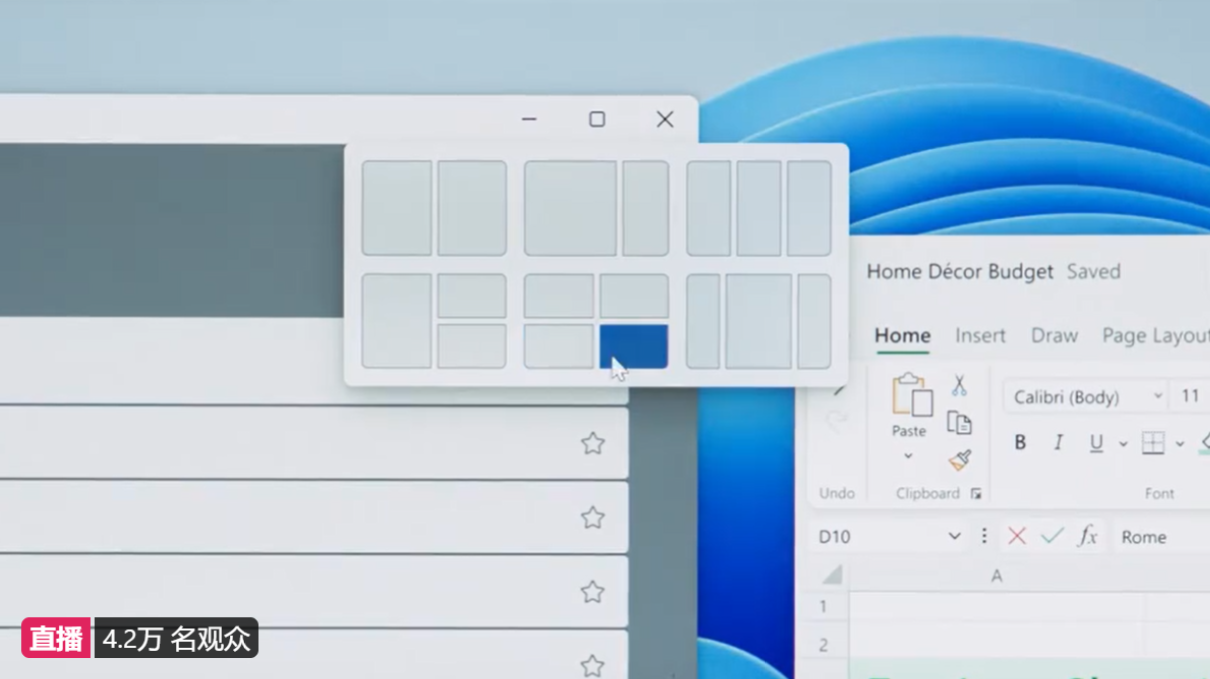Choose the wide left zone of the uneven split layout
Image resolution: width=1210 pixels, height=679 pixels.
pos(570,208)
